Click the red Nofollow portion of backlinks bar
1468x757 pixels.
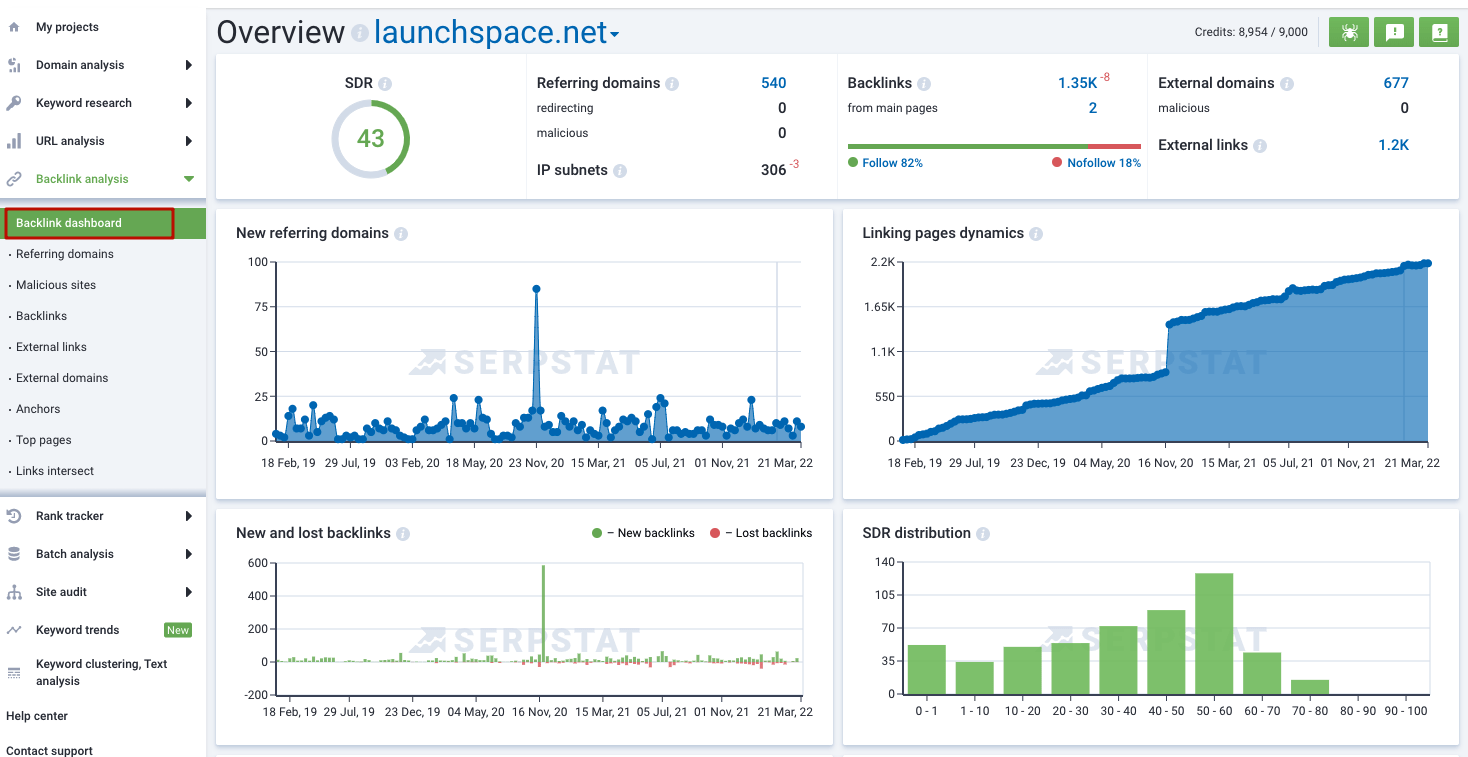click(x=1114, y=146)
